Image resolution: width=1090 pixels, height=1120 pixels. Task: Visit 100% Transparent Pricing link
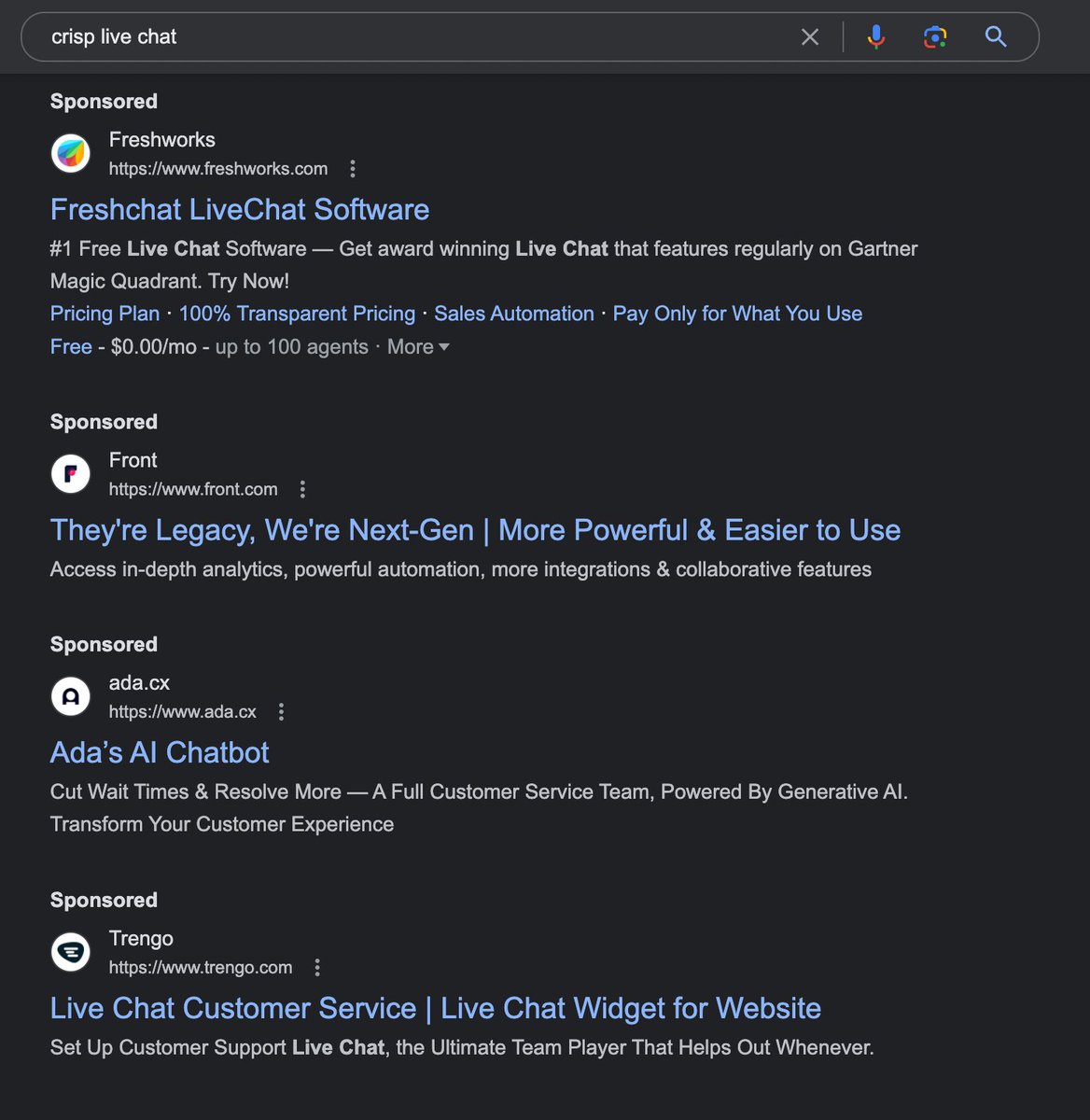coord(297,314)
